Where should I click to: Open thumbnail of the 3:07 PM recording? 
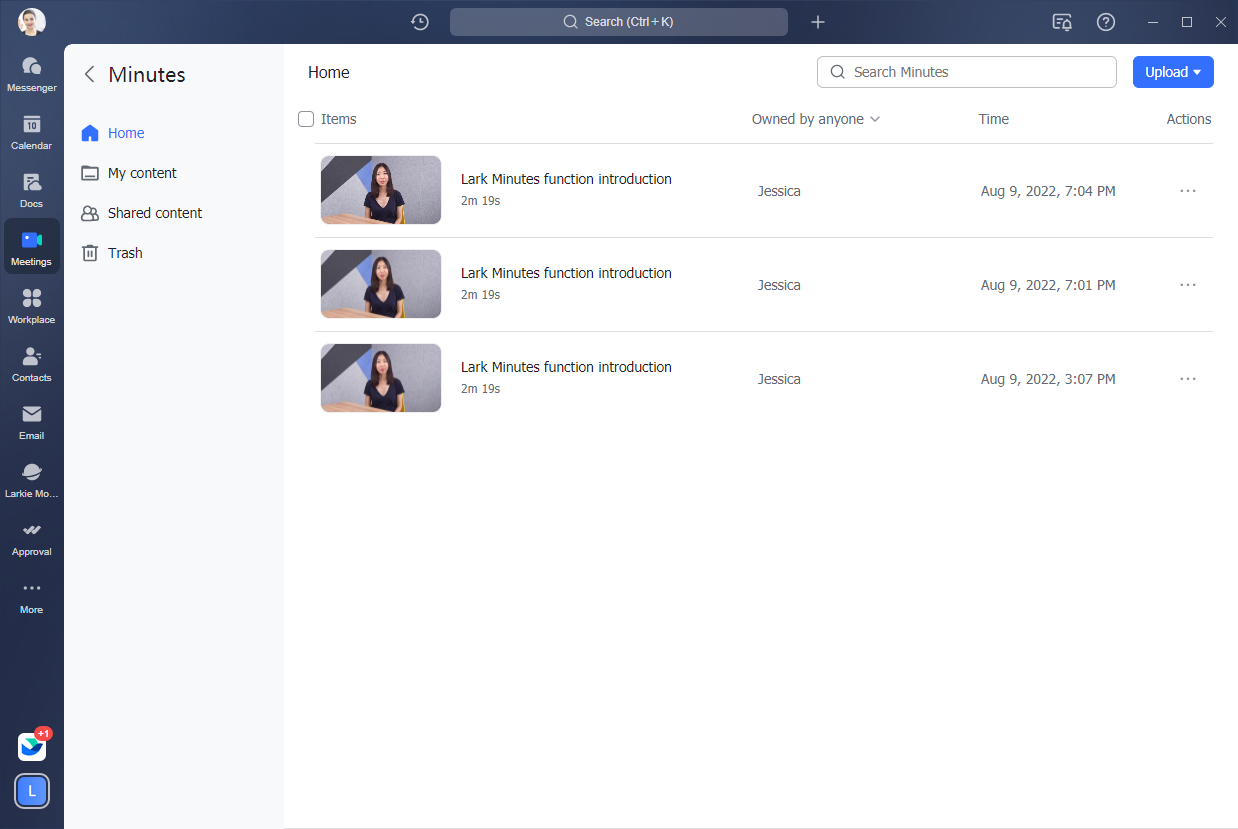(x=381, y=378)
